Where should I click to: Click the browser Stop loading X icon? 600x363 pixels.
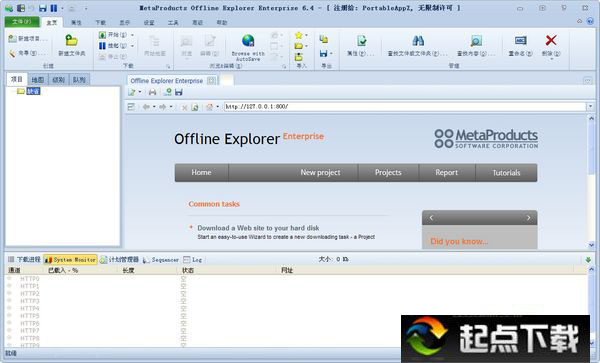pyautogui.click(x=184, y=107)
